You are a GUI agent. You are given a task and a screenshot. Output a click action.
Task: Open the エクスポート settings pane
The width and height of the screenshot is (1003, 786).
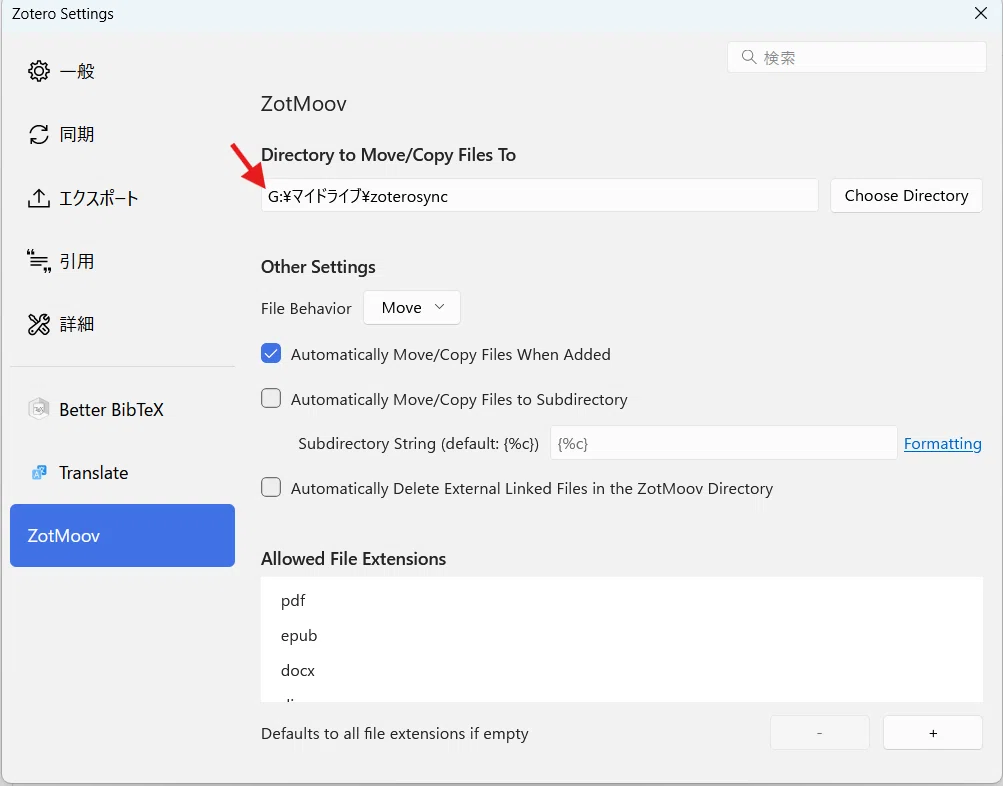coord(122,198)
